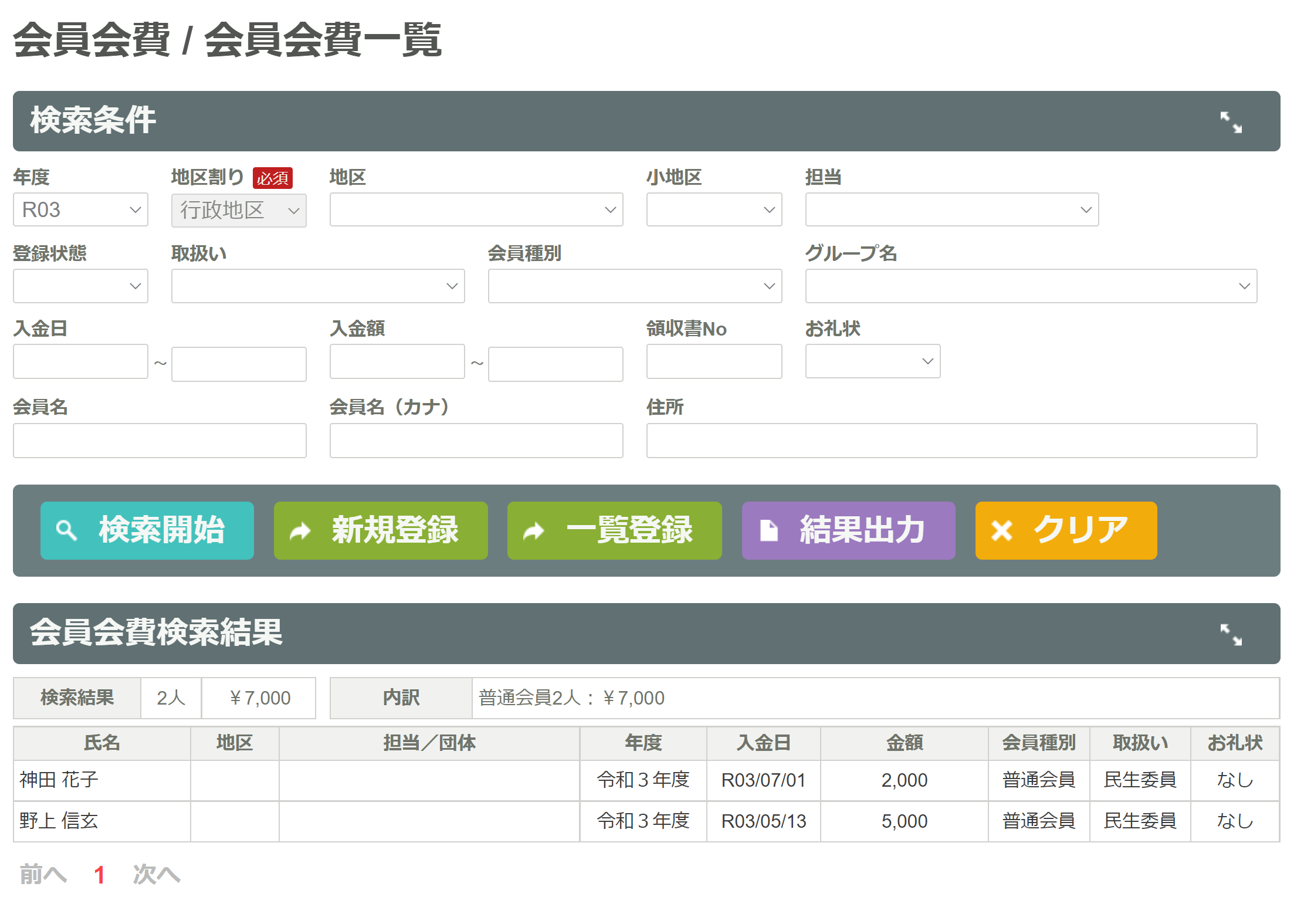Select the 神田 花子 result row
Screen dimensions: 1304x924
[x=59, y=780]
